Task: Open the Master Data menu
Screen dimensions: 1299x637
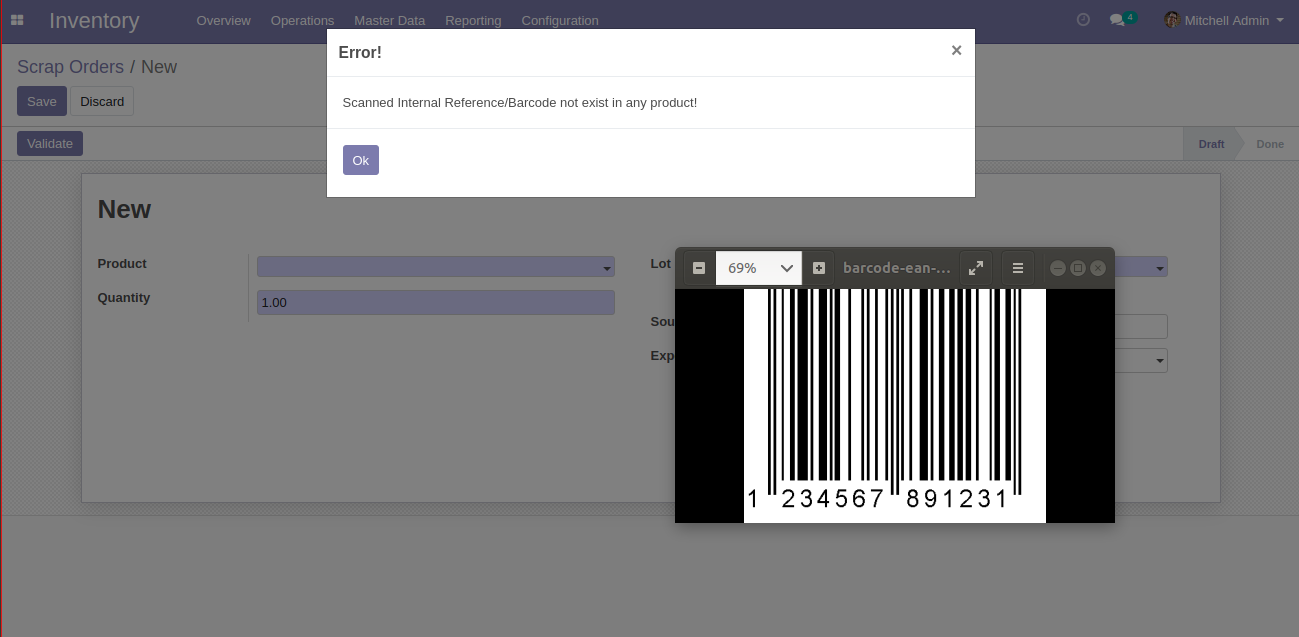Action: coord(389,20)
